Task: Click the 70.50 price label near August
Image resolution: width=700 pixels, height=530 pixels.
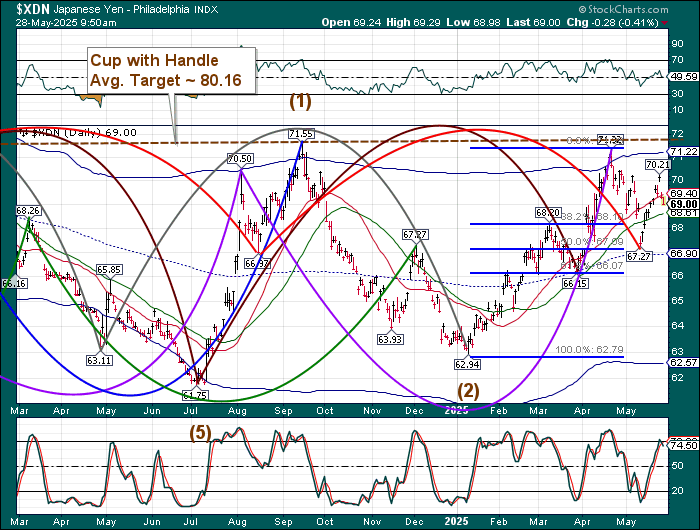Action: pos(239,158)
